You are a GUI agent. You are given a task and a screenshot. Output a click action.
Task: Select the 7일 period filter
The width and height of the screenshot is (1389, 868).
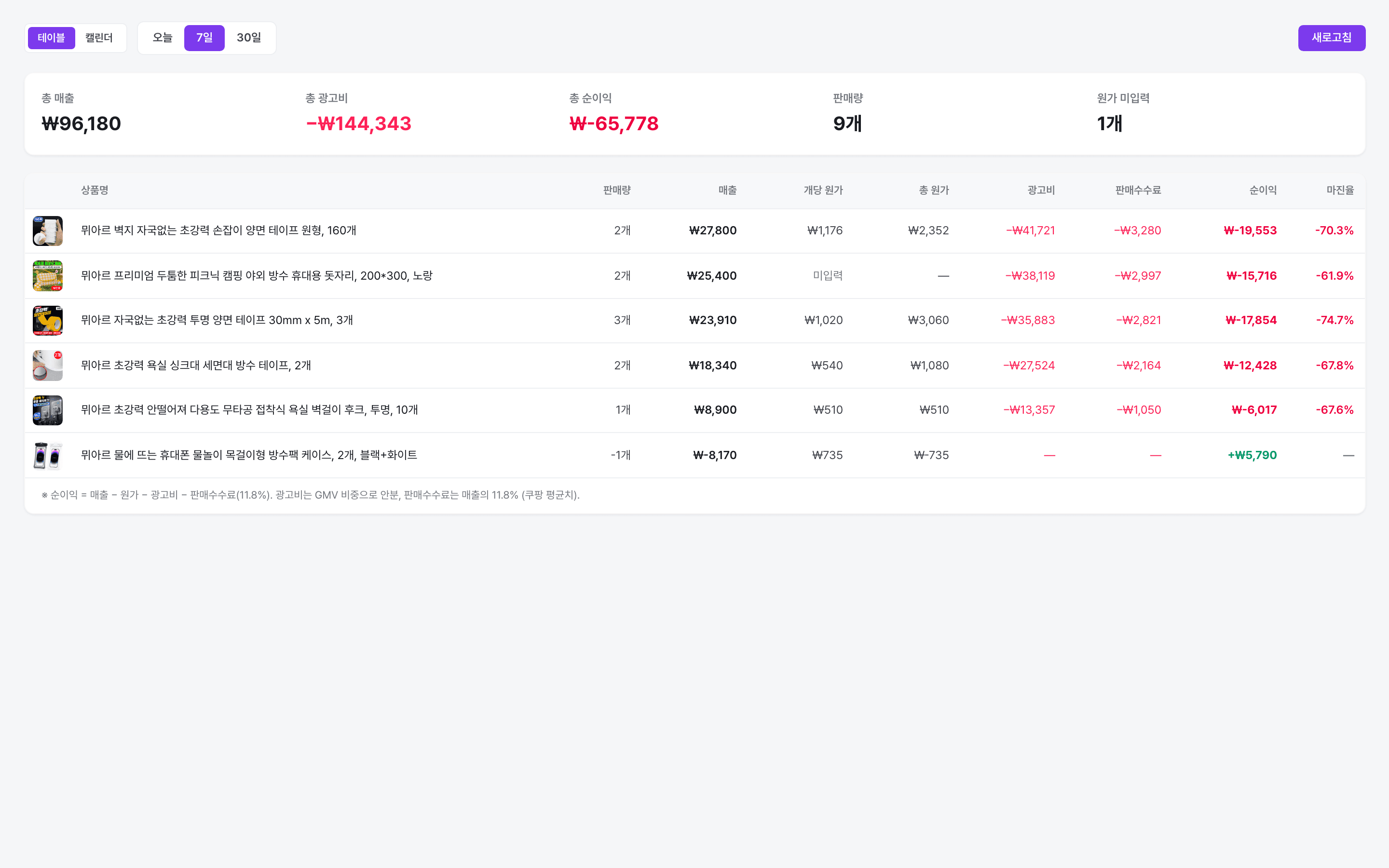click(x=204, y=38)
